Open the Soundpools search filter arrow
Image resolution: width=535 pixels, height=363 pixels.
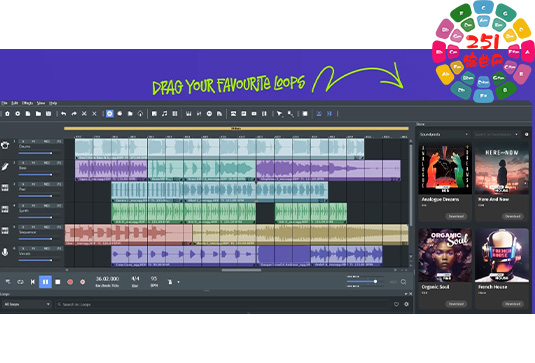point(516,134)
